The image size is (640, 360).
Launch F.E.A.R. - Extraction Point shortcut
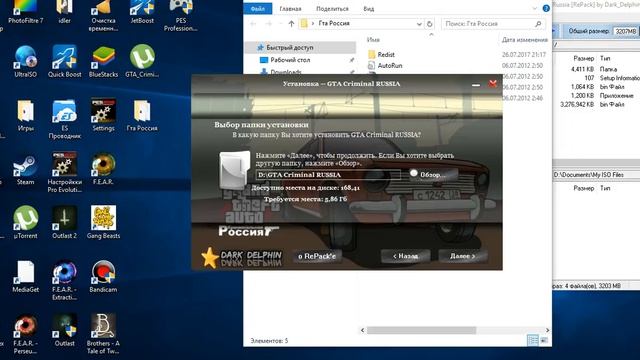pos(64,280)
